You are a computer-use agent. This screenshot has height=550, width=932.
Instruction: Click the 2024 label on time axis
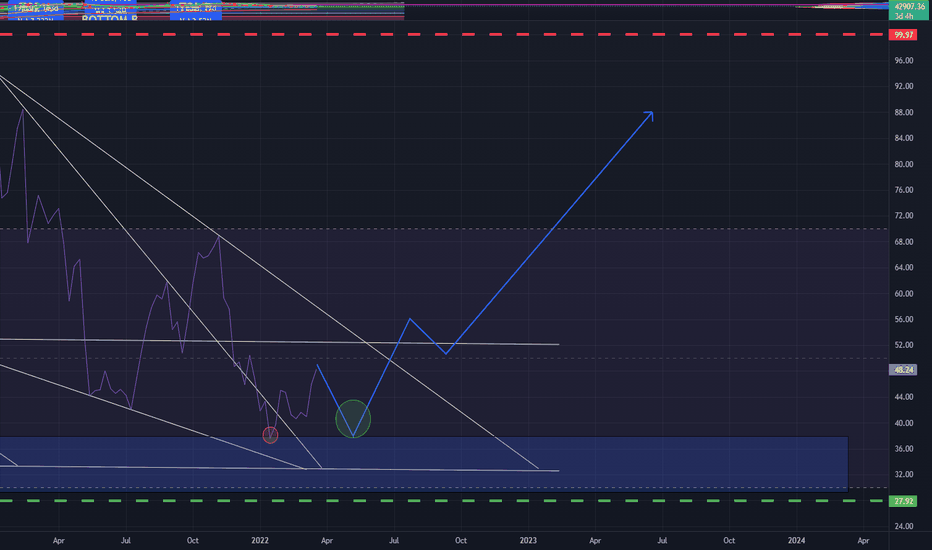pyautogui.click(x=796, y=540)
